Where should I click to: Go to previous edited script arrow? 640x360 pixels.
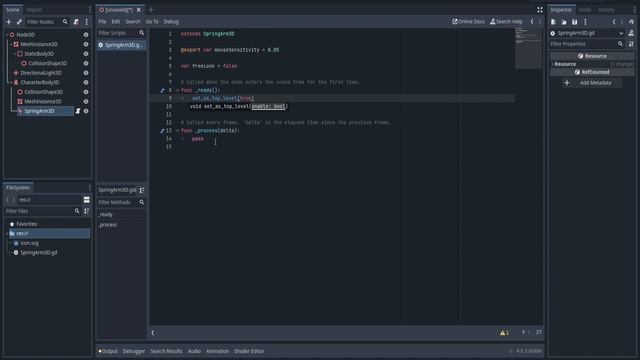[532, 21]
